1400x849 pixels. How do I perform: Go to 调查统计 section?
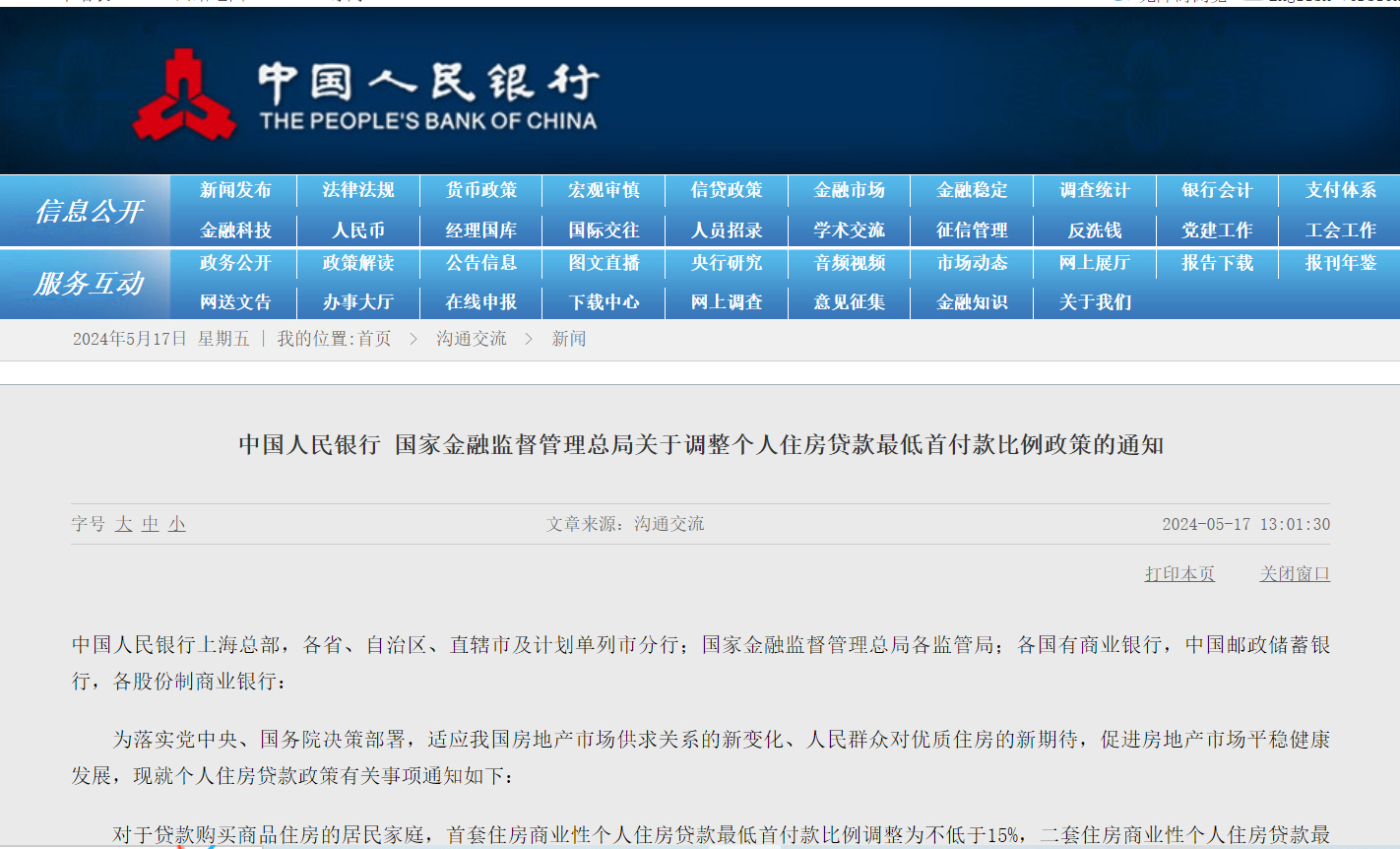[1095, 190]
